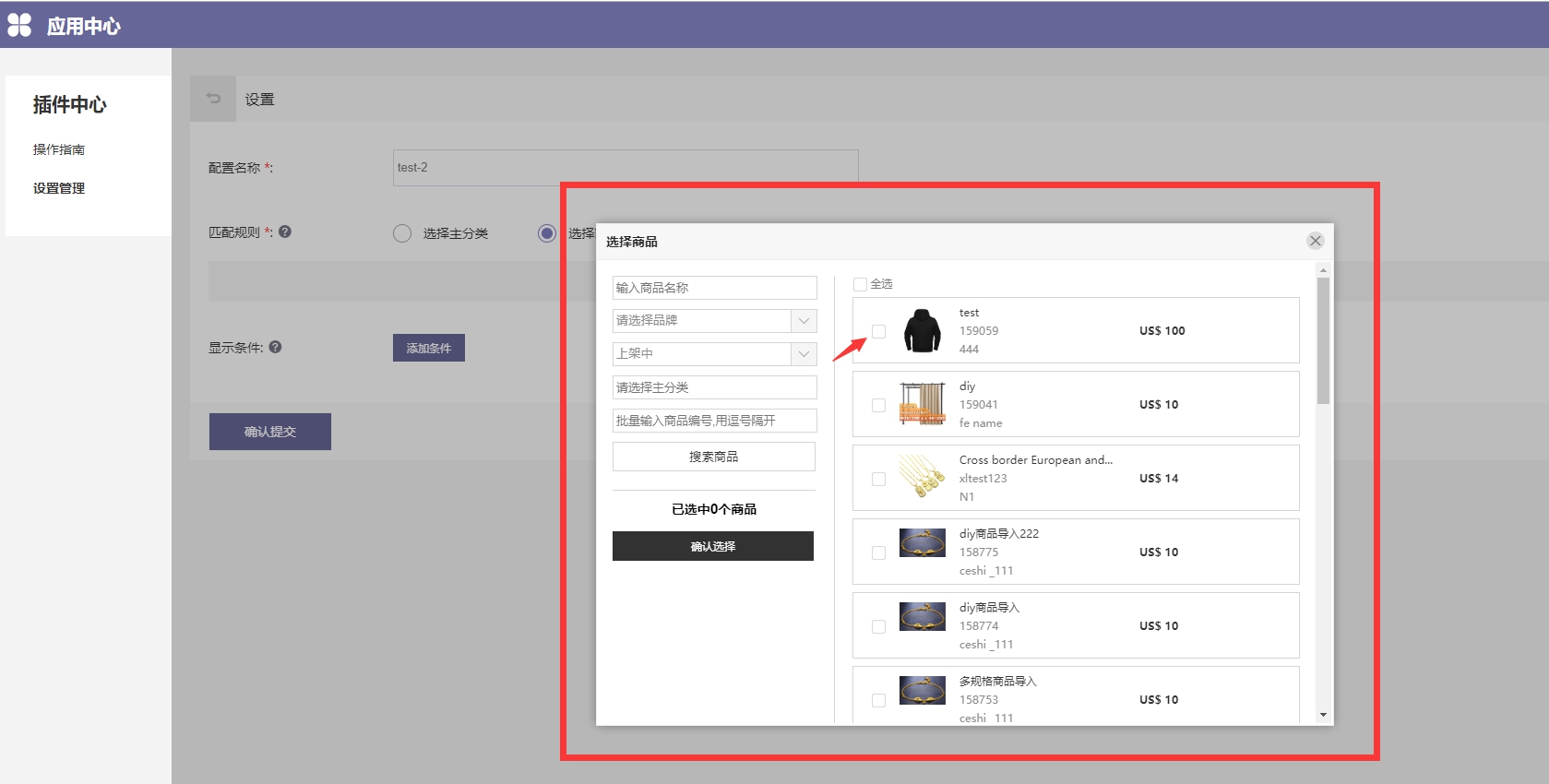Click the help icon next to 显示条件
The image size is (1549, 784).
[x=275, y=347]
